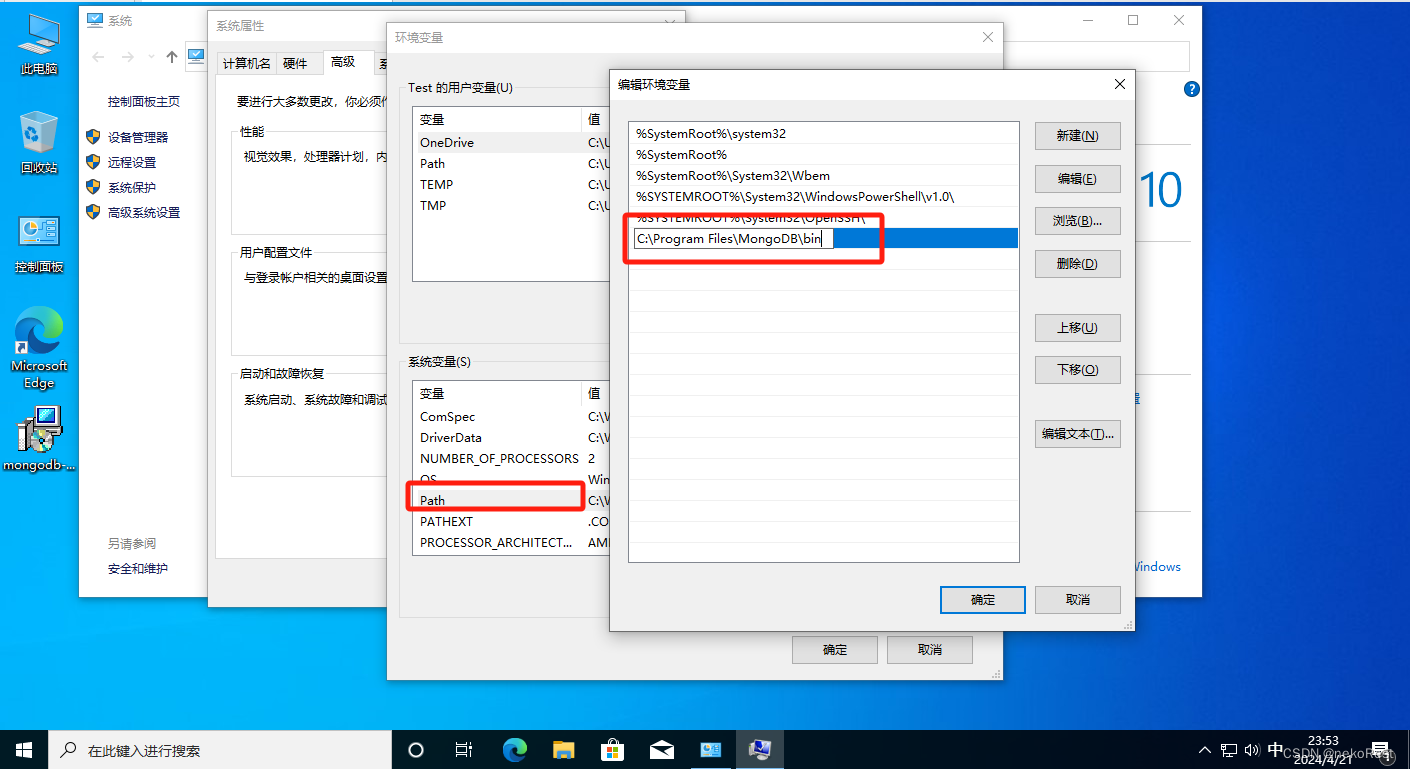1410x769 pixels.
Task: Select the plain %SystemRoot% entry
Action: click(x=823, y=154)
